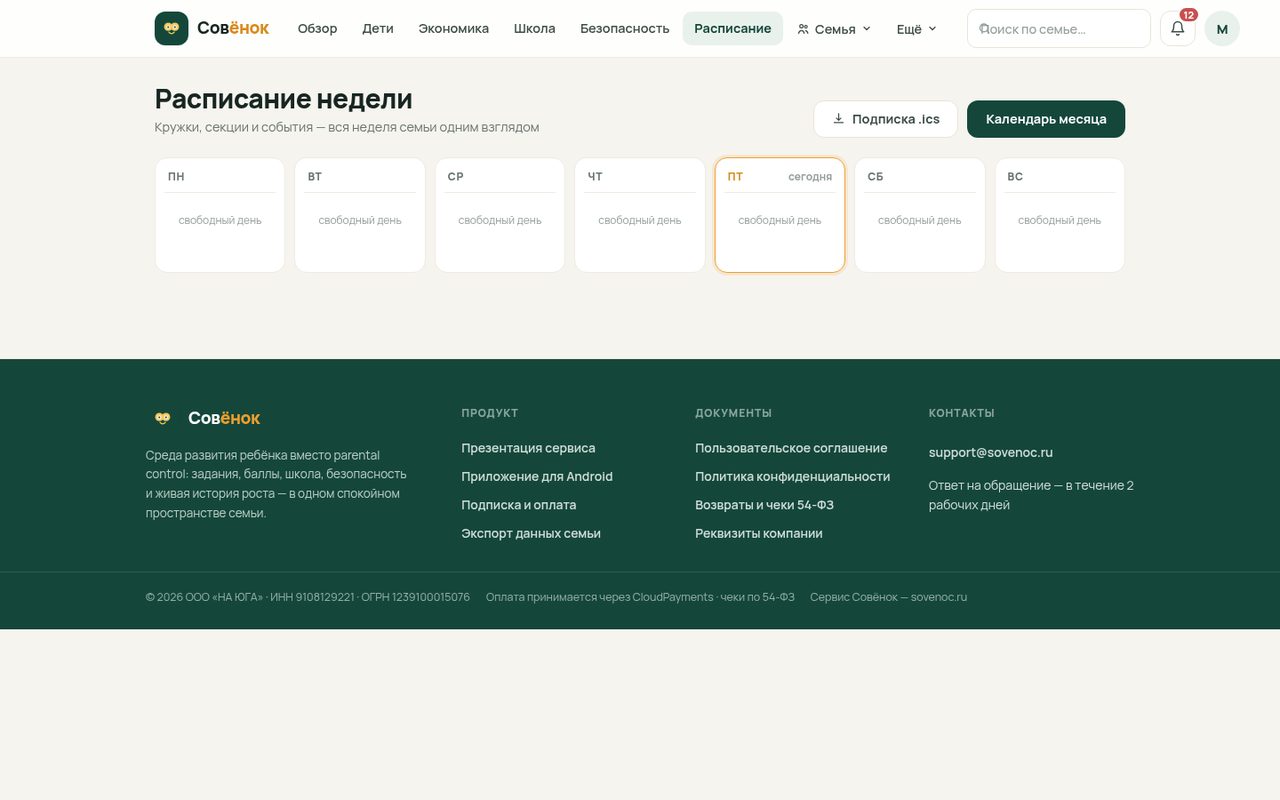Go to the Обзор tab
This screenshot has width=1280, height=800.
click(317, 29)
